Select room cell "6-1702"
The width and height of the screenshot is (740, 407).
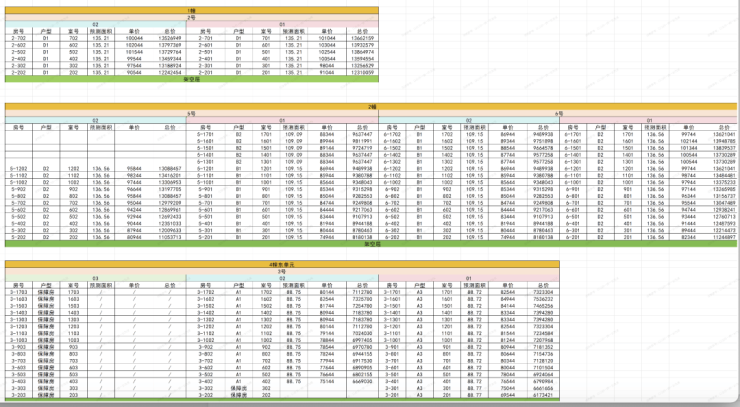pos(392,134)
